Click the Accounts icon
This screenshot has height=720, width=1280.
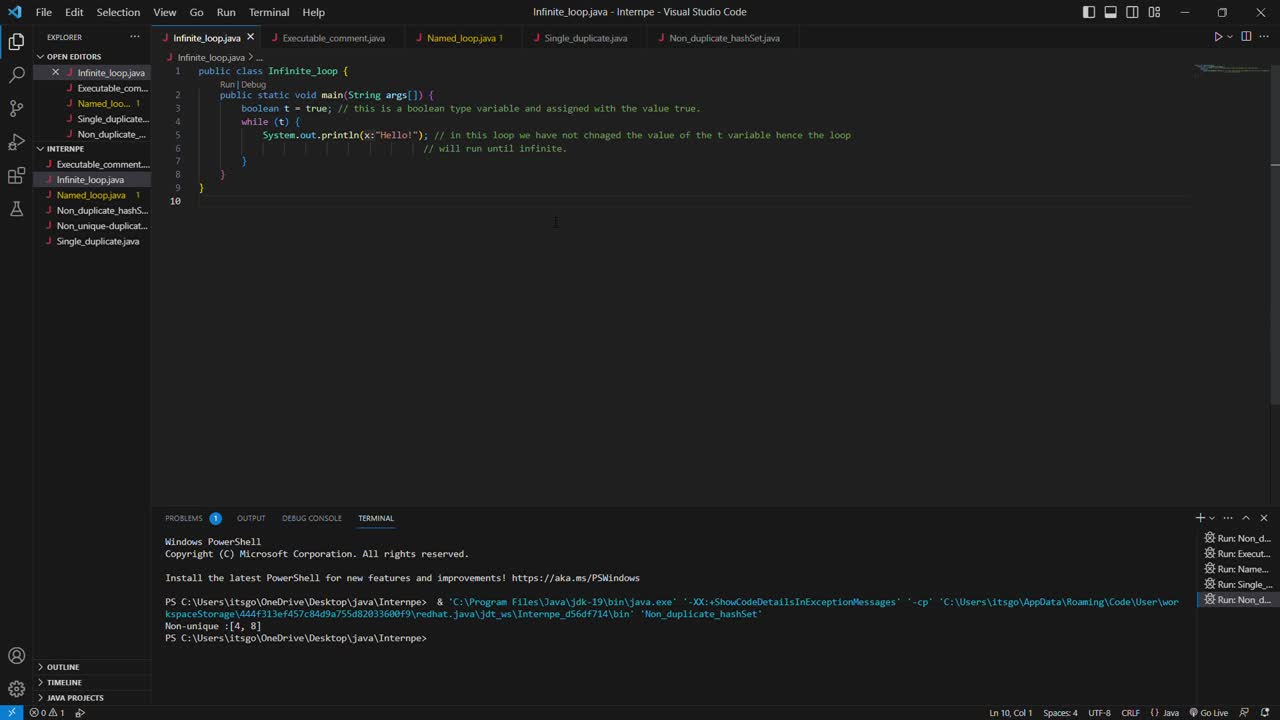[16, 656]
